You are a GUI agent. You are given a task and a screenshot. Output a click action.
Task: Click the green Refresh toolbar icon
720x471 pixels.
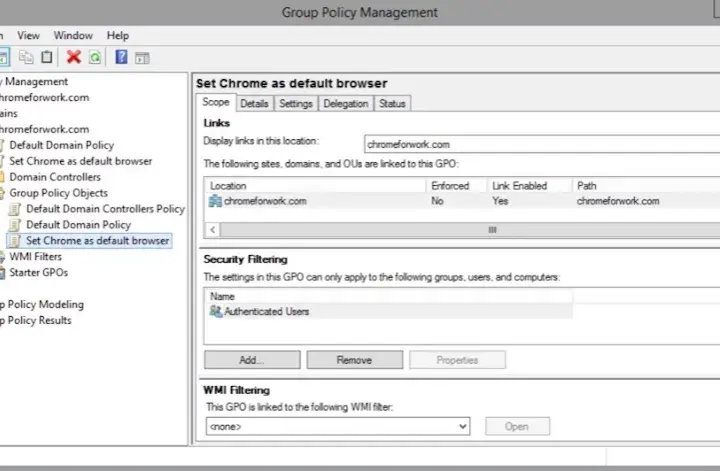click(95, 57)
